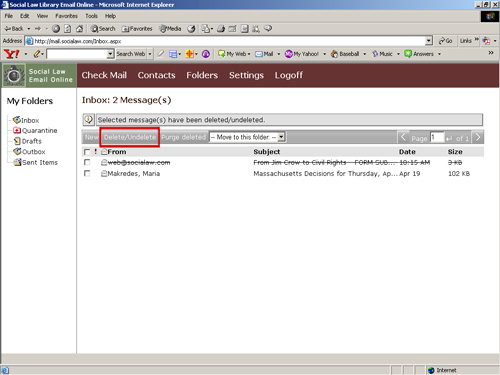Check the Makredes, Maria message checkbox
Image resolution: width=500 pixels, height=375 pixels.
click(x=87, y=173)
